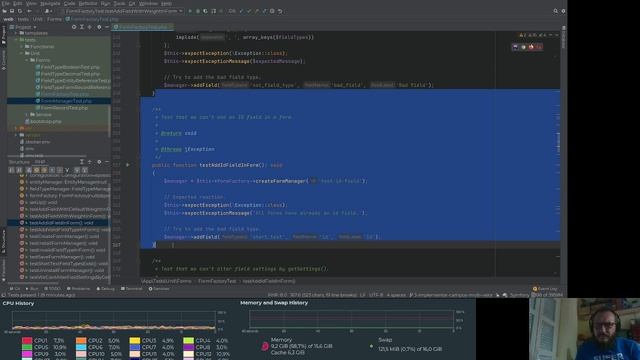The height and width of the screenshot is (360, 640).
Task: Select setUp(): void in Structure list
Action: coord(43,202)
